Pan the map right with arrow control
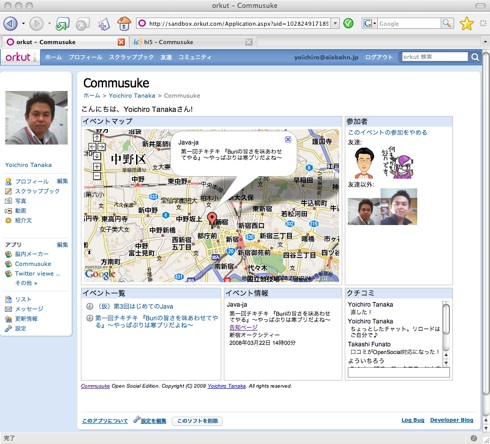490x444 pixels. click(x=102, y=147)
